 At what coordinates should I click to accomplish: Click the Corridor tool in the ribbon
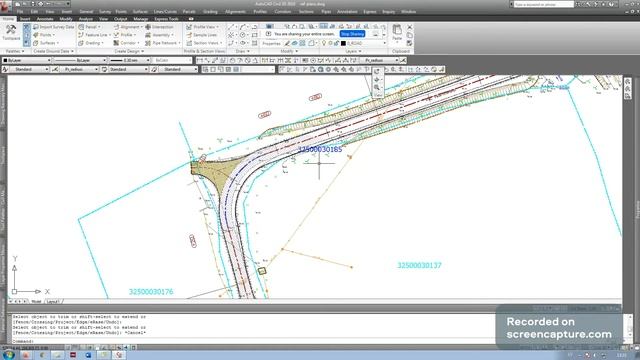pos(127,43)
